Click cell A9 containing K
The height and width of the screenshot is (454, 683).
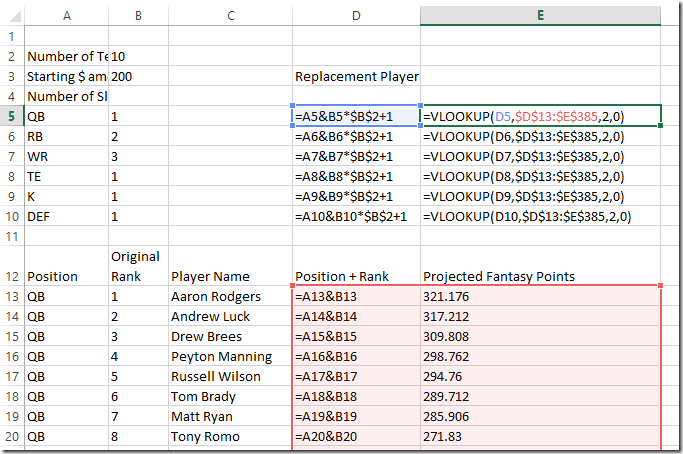(x=67, y=197)
